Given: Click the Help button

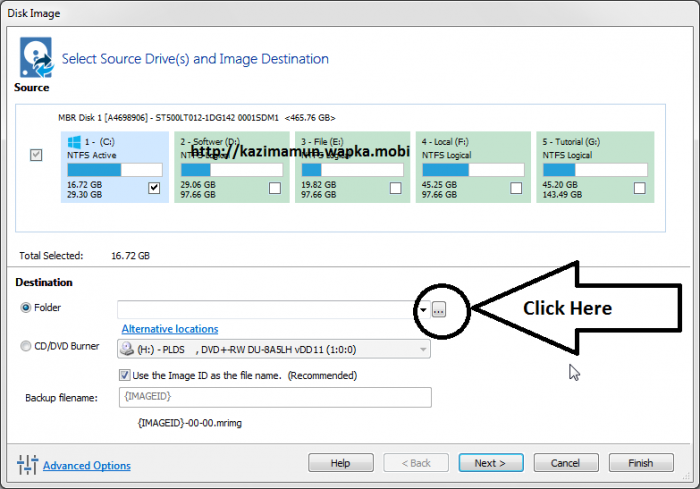Looking at the screenshot, I should pyautogui.click(x=341, y=463).
